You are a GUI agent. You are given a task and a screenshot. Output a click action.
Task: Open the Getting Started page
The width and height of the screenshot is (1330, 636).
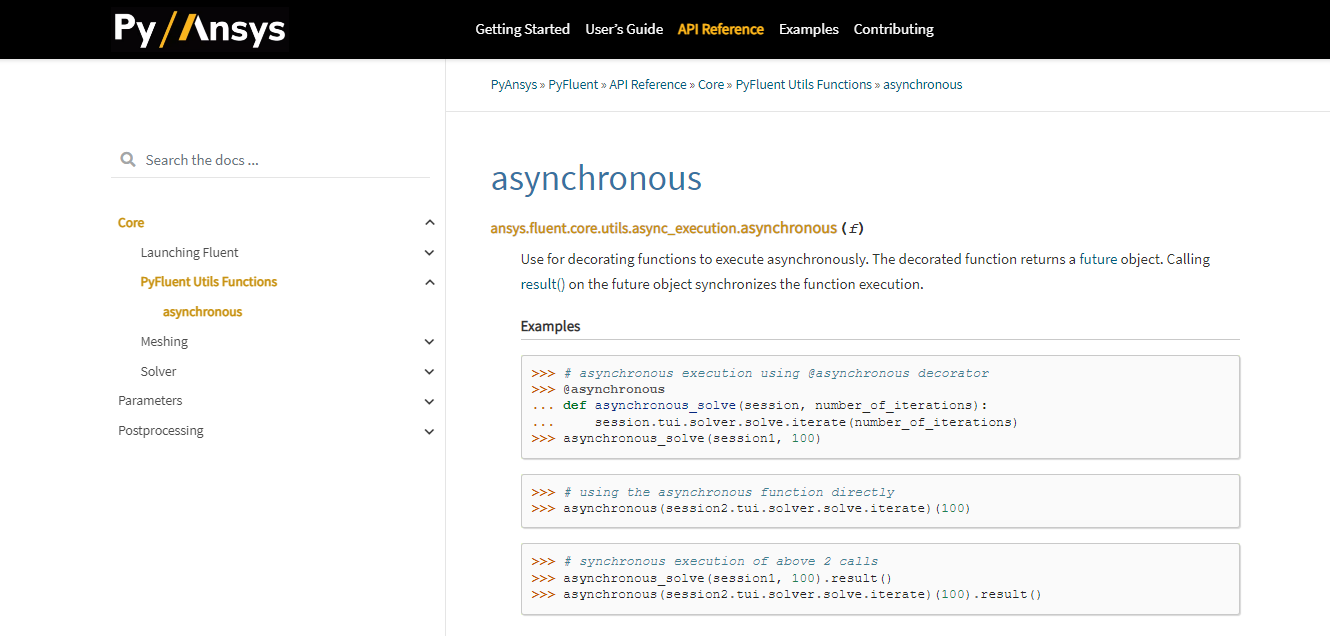pyautogui.click(x=522, y=29)
